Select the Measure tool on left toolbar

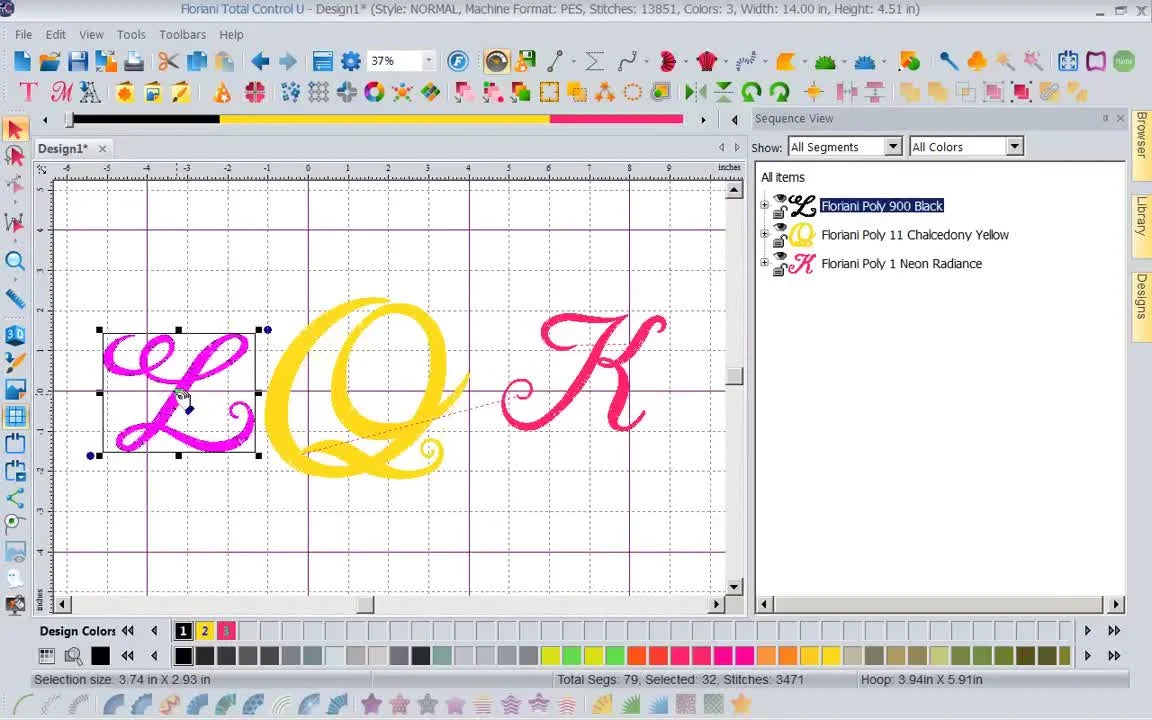tap(17, 296)
